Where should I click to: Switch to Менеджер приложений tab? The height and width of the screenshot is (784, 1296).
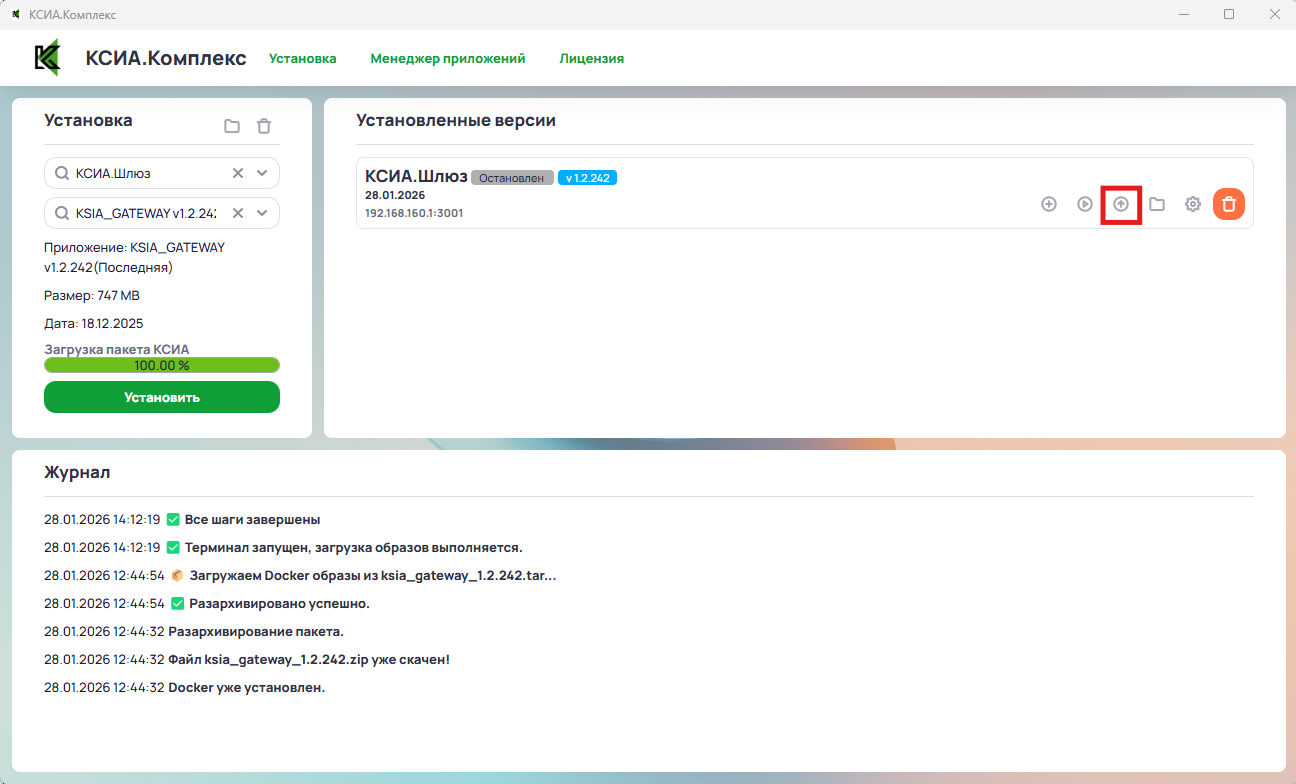447,59
